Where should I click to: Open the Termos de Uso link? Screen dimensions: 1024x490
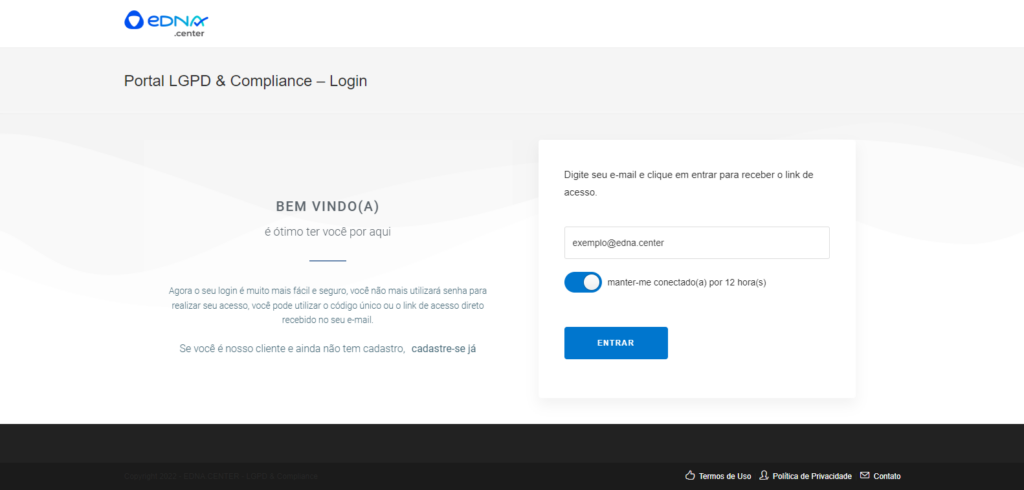pyautogui.click(x=725, y=476)
